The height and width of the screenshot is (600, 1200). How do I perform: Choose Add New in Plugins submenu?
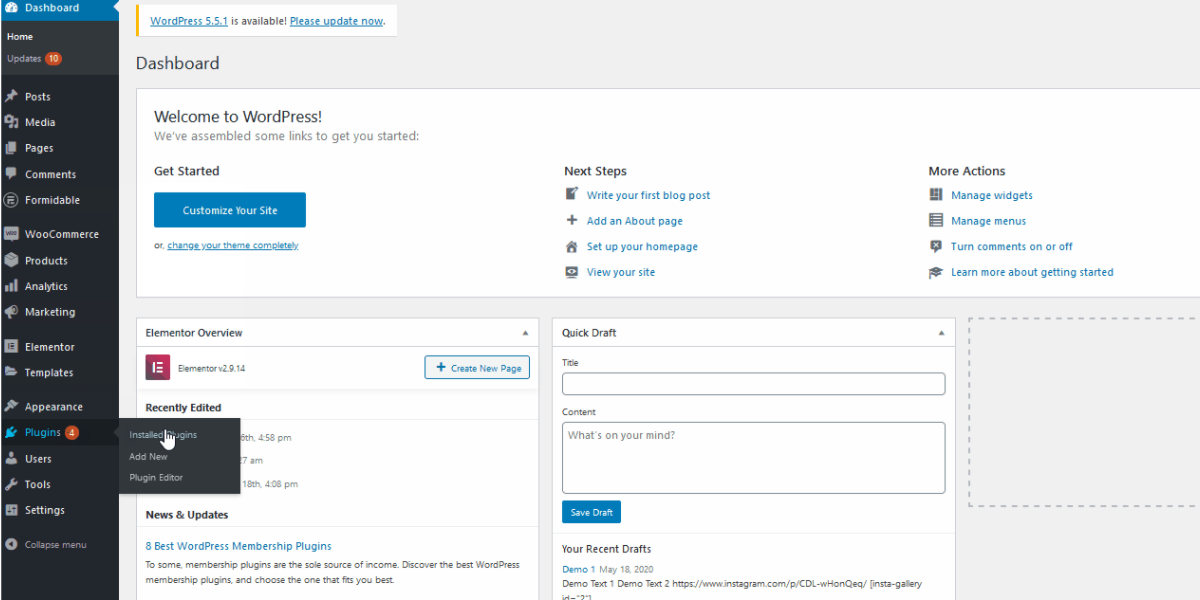(x=148, y=457)
